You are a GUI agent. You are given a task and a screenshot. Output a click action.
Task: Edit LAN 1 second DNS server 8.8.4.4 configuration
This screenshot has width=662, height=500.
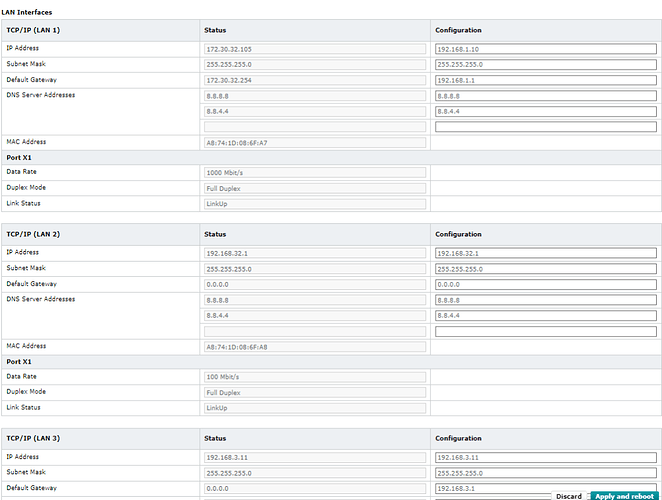(x=545, y=111)
